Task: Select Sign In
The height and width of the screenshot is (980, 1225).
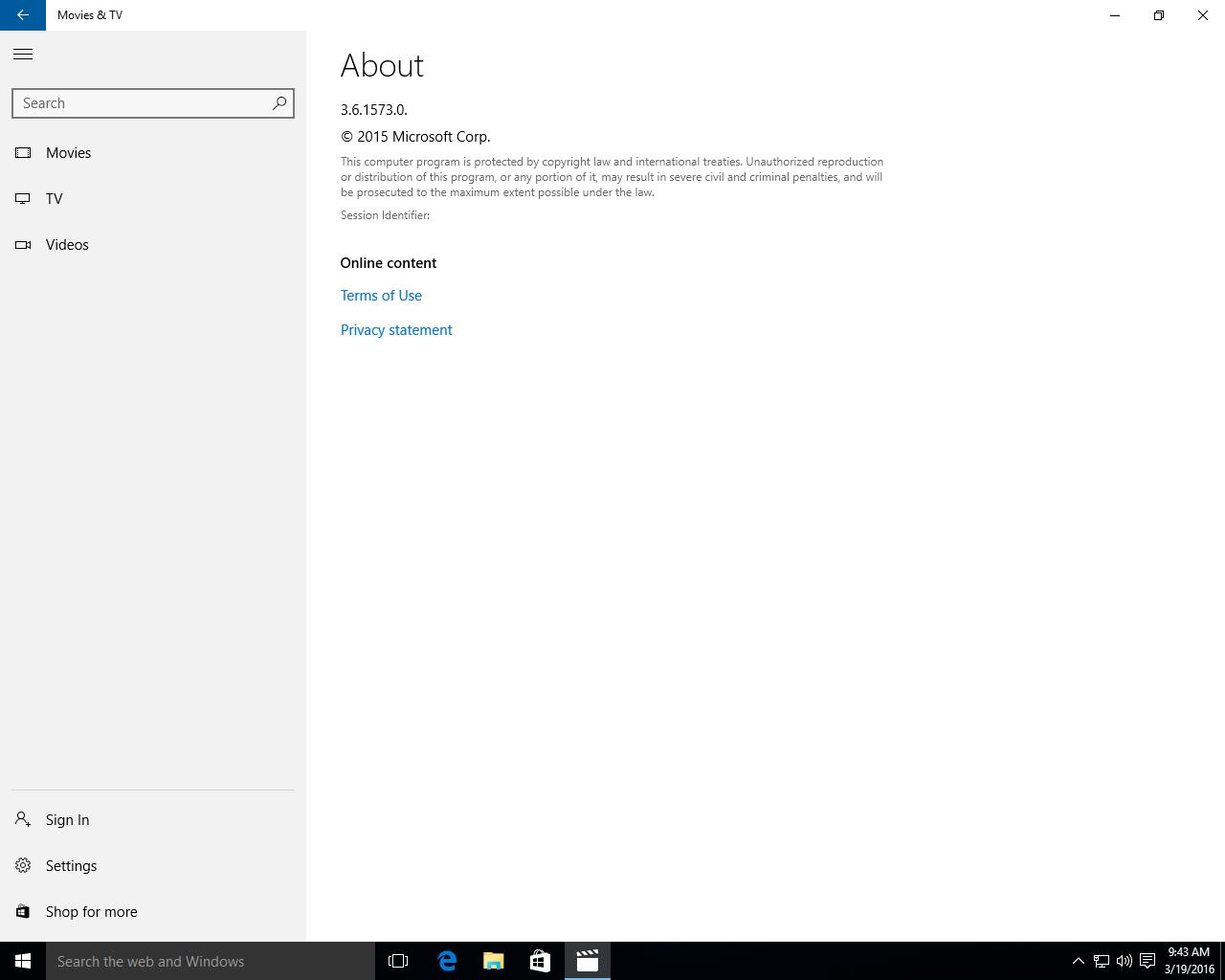Action: (x=153, y=820)
